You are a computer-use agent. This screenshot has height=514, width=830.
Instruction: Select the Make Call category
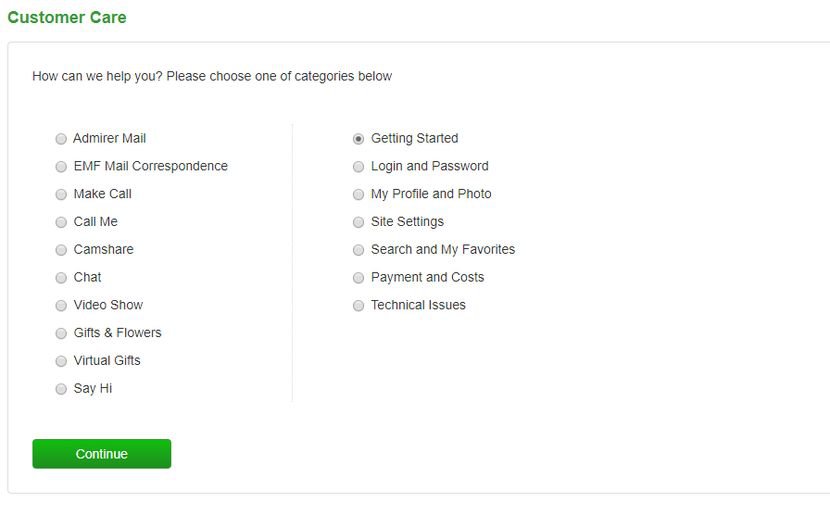point(61,194)
